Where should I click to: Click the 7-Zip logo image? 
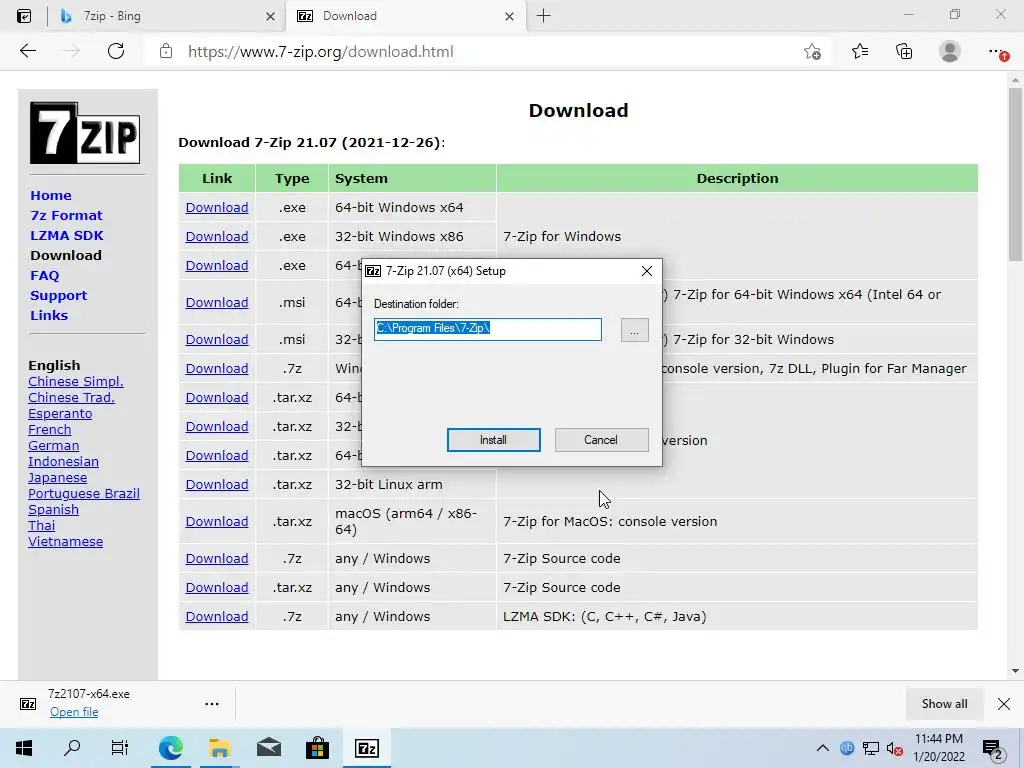pyautogui.click(x=85, y=133)
